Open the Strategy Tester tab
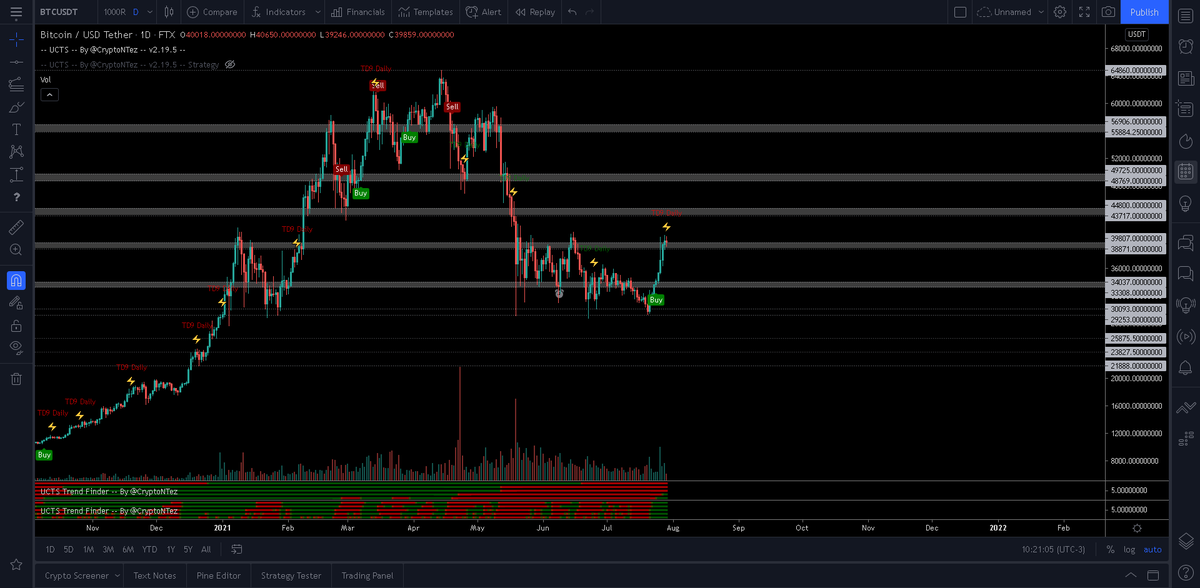Image resolution: width=1200 pixels, height=588 pixels. click(291, 575)
